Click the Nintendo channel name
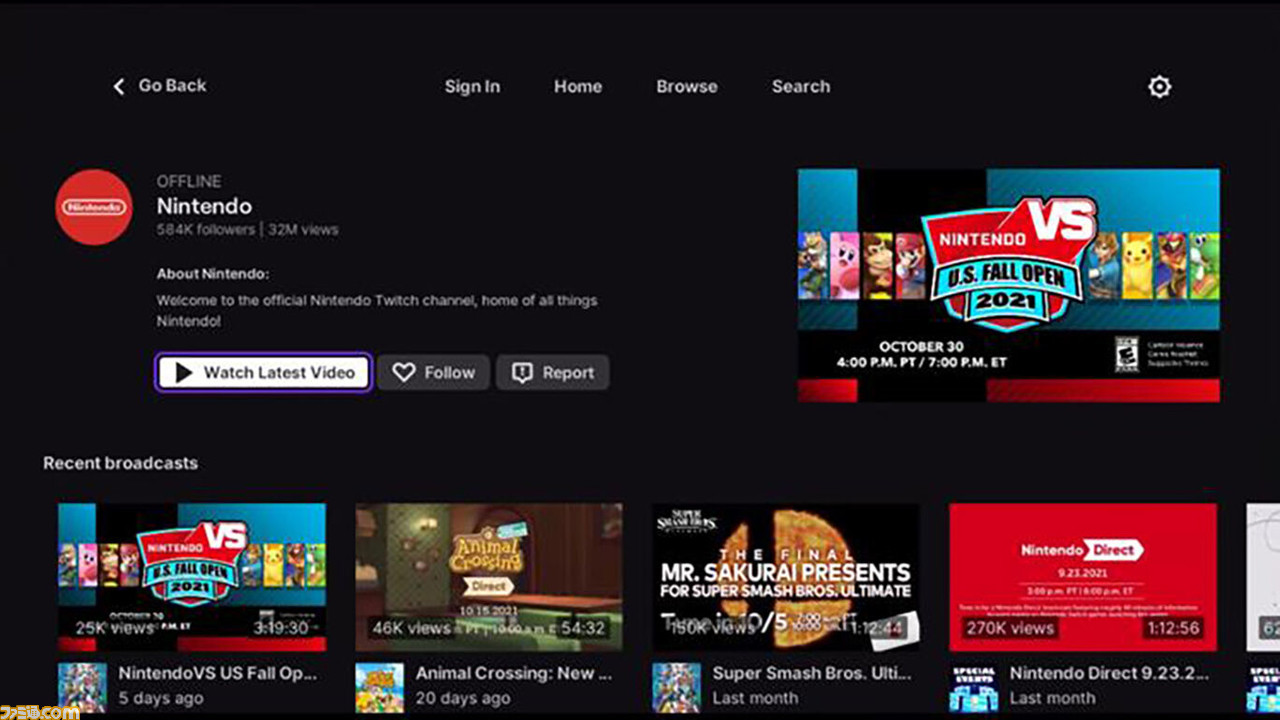The image size is (1280, 720). [x=204, y=207]
